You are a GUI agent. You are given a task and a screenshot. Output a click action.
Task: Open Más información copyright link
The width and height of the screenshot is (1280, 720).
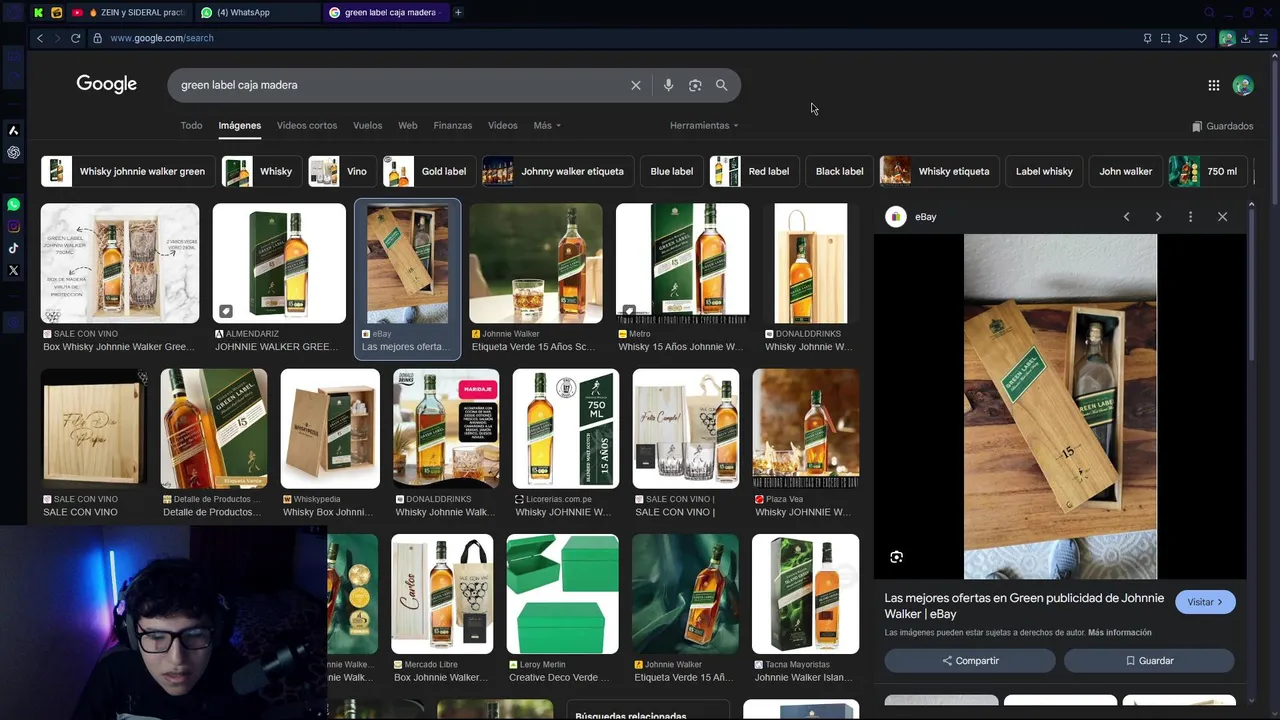pyautogui.click(x=1119, y=632)
